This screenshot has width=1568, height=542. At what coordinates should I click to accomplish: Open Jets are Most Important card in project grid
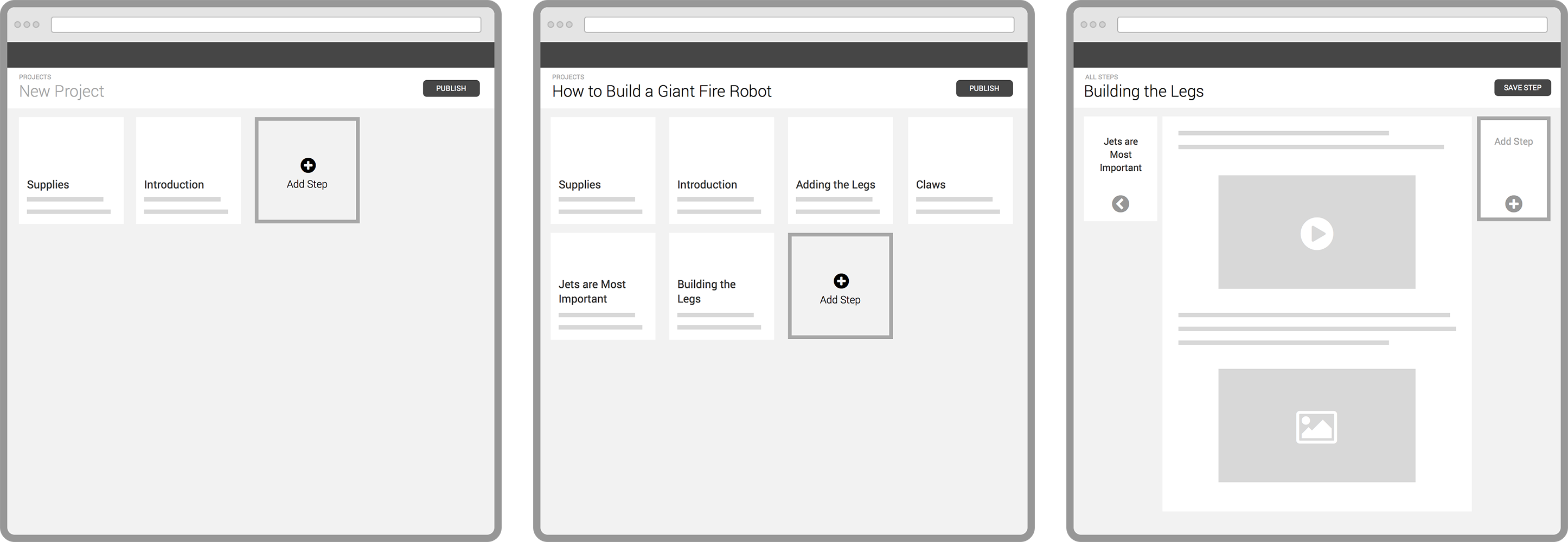(603, 286)
